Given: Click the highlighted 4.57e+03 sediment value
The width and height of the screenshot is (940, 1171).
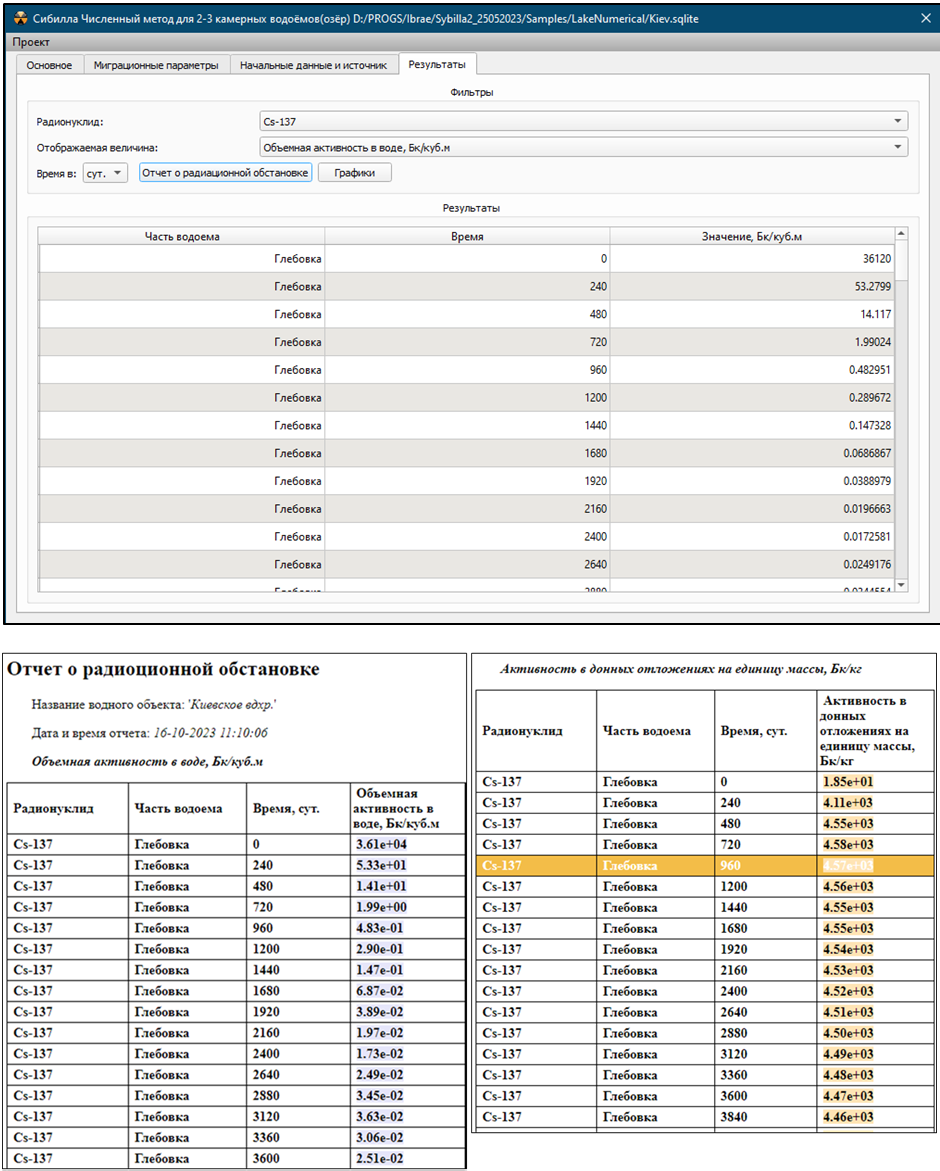Looking at the screenshot, I should pos(848,866).
